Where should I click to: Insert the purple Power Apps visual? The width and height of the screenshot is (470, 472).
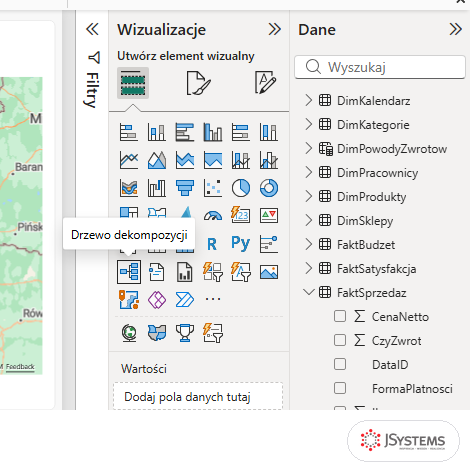pos(157,300)
